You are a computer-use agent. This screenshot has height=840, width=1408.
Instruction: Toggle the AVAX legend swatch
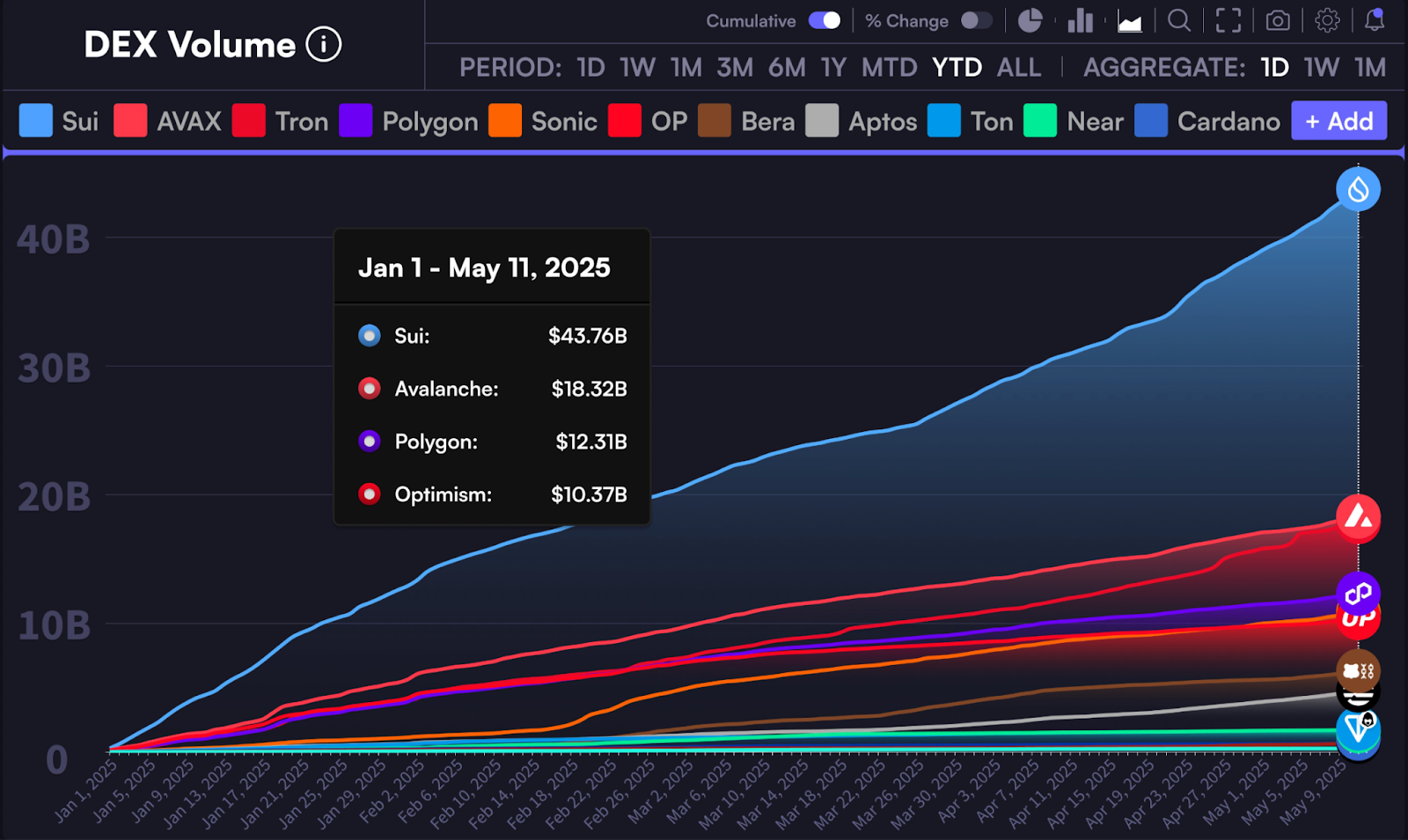[130, 121]
